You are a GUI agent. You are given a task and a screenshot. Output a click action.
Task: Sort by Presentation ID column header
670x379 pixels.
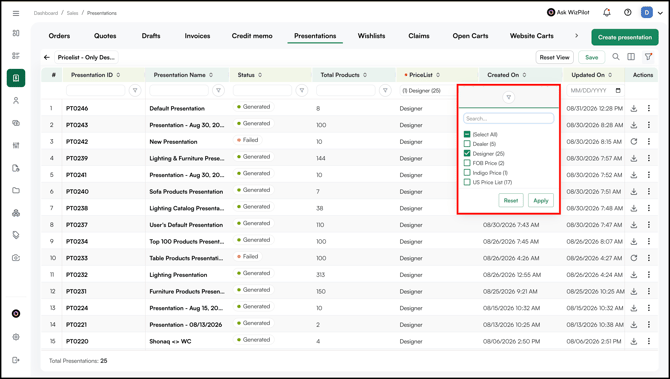tap(96, 75)
